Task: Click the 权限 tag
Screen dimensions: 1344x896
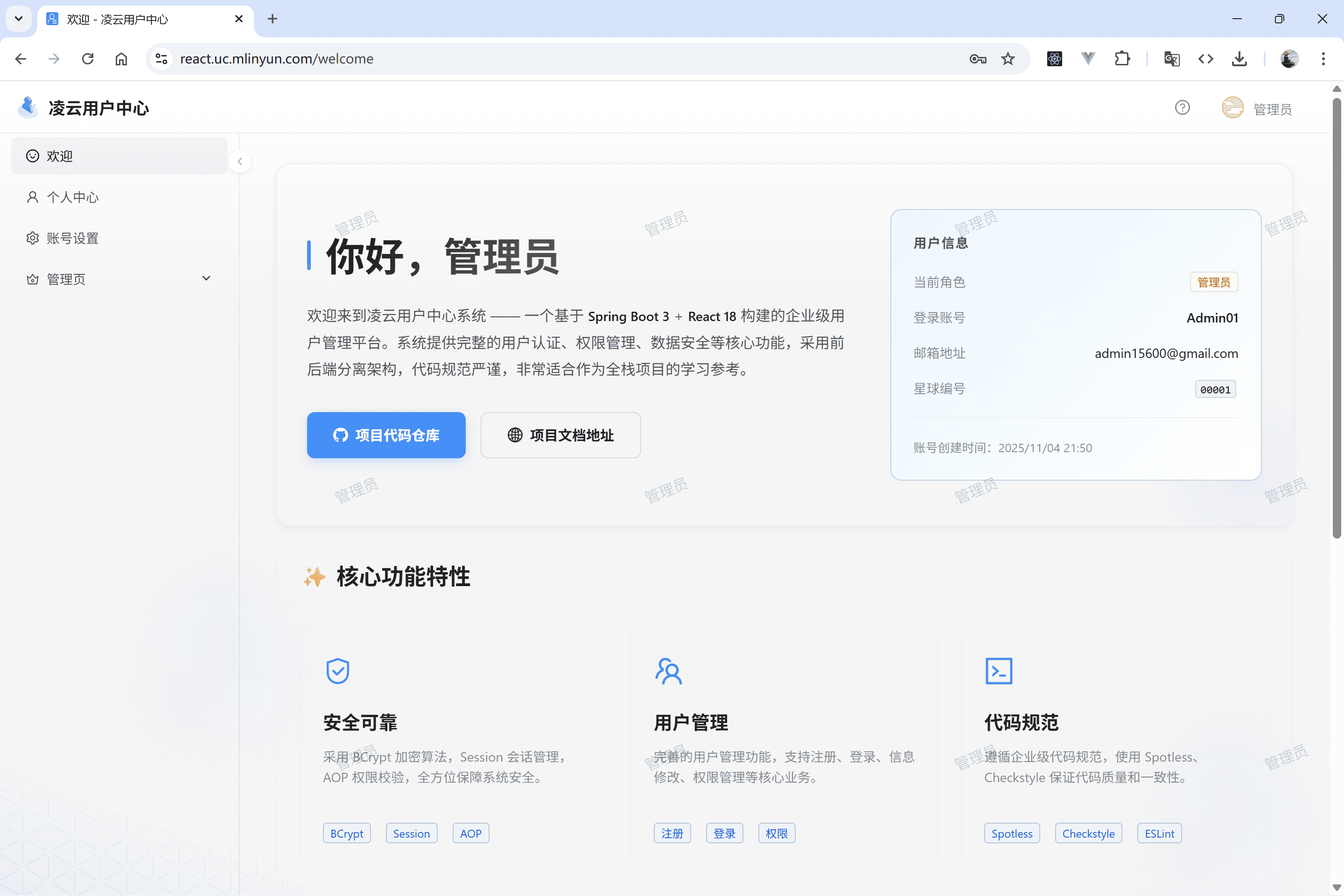Action: tap(777, 833)
